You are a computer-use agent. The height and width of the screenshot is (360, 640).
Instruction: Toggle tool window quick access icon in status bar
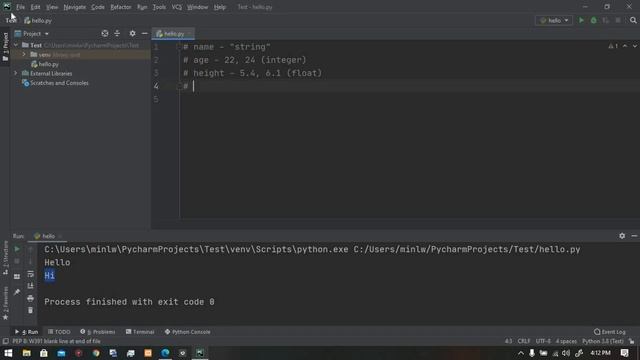click(x=5, y=341)
